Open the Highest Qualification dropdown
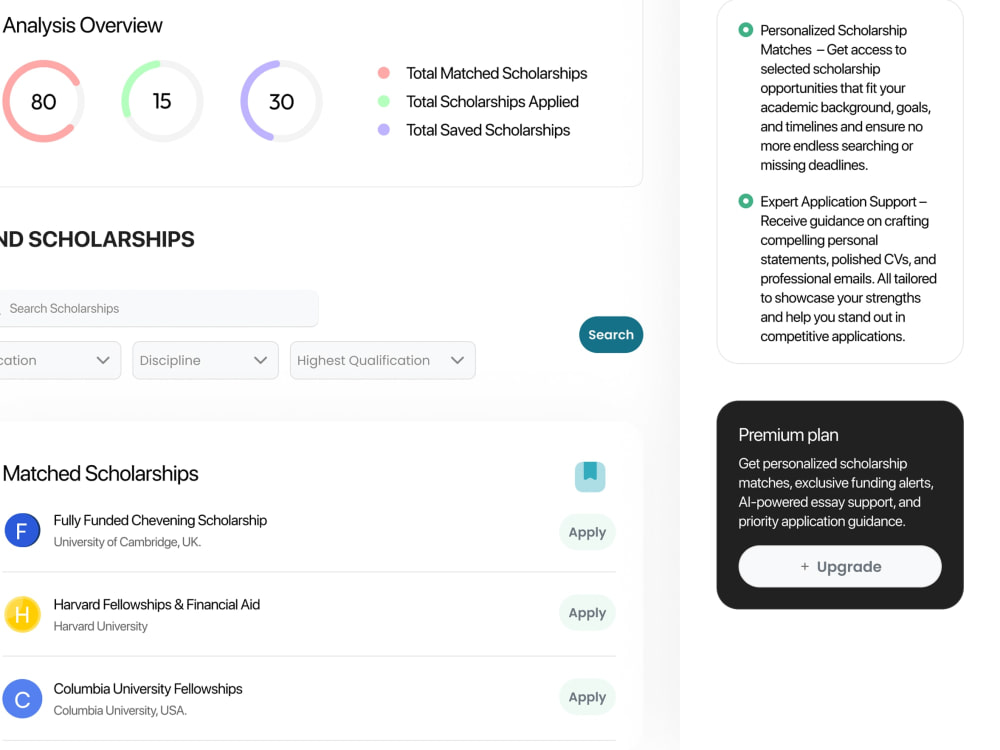 [x=383, y=360]
